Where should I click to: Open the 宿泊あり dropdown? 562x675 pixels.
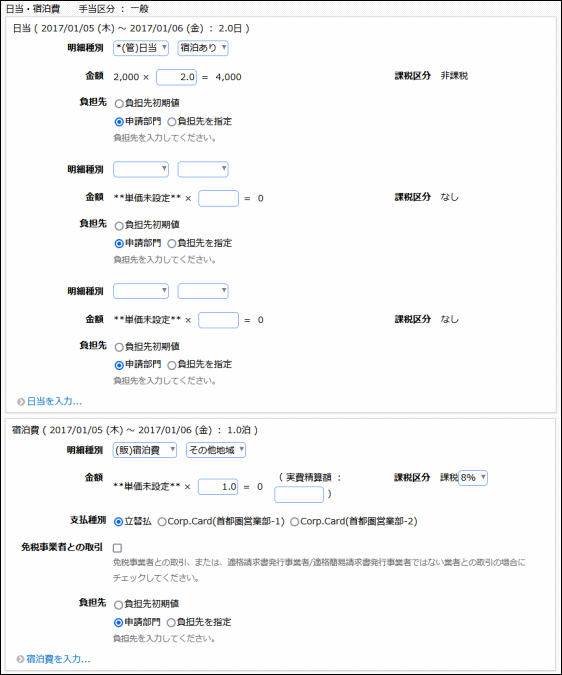203,48
